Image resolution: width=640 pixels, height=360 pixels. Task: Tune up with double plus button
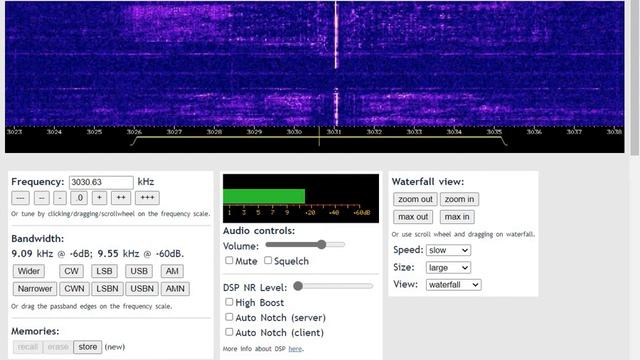121,198
